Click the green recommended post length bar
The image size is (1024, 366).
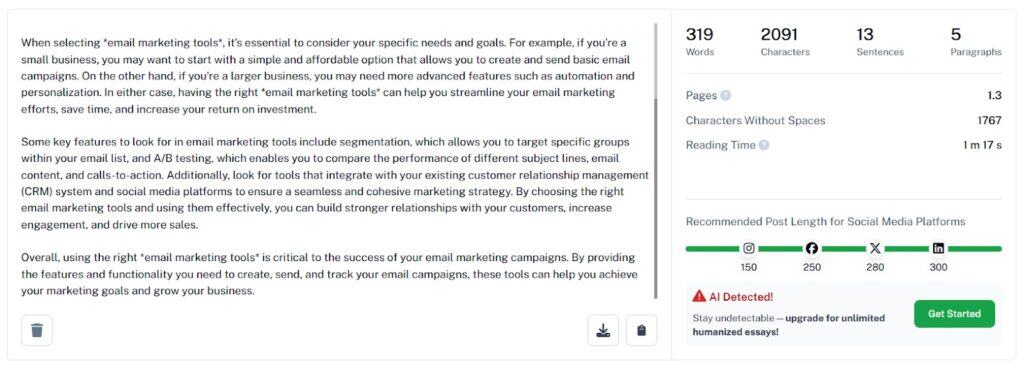pos(843,249)
